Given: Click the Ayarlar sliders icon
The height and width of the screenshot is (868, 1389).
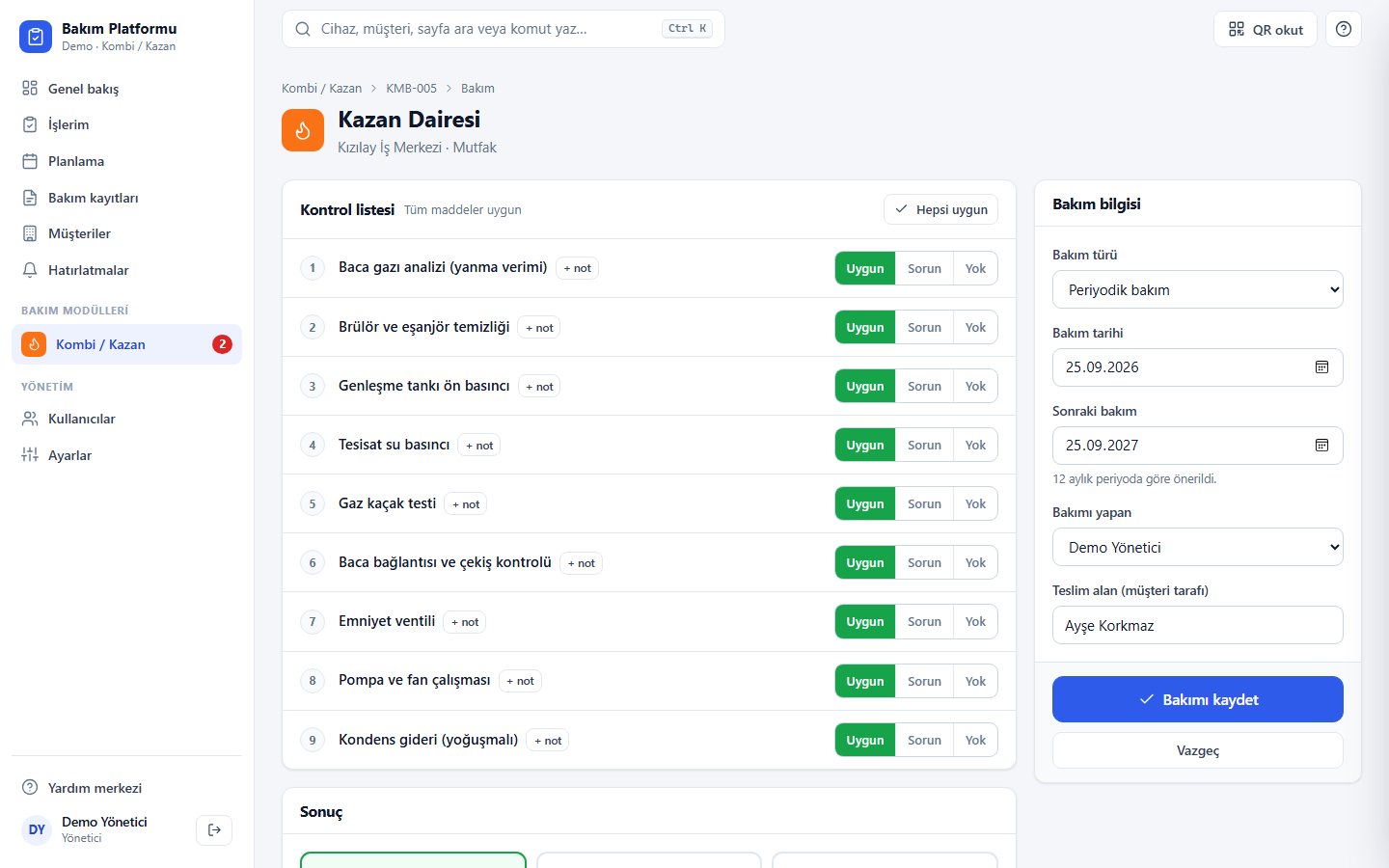Looking at the screenshot, I should click(30, 455).
